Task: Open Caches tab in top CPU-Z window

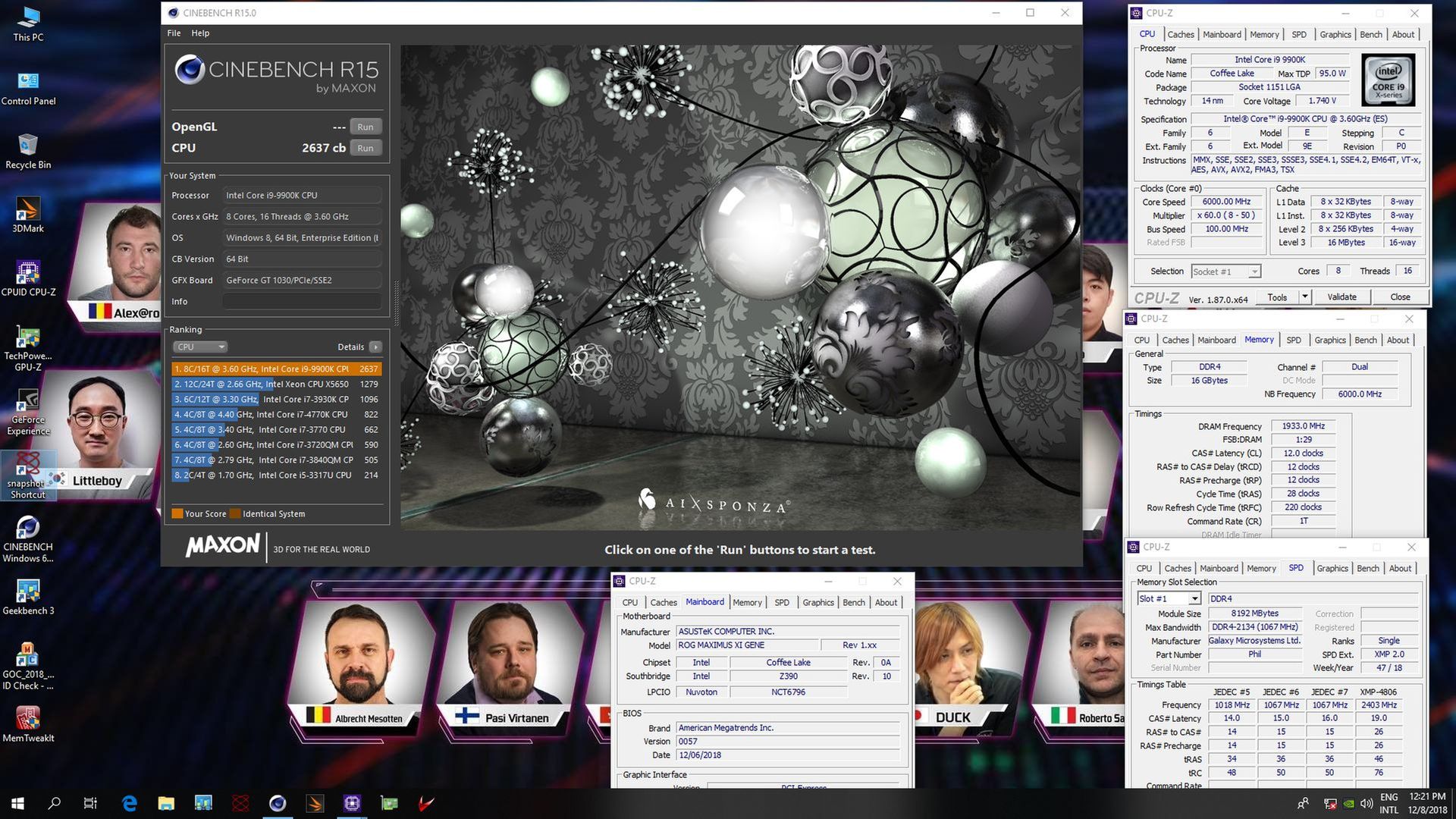Action: pos(1181,34)
